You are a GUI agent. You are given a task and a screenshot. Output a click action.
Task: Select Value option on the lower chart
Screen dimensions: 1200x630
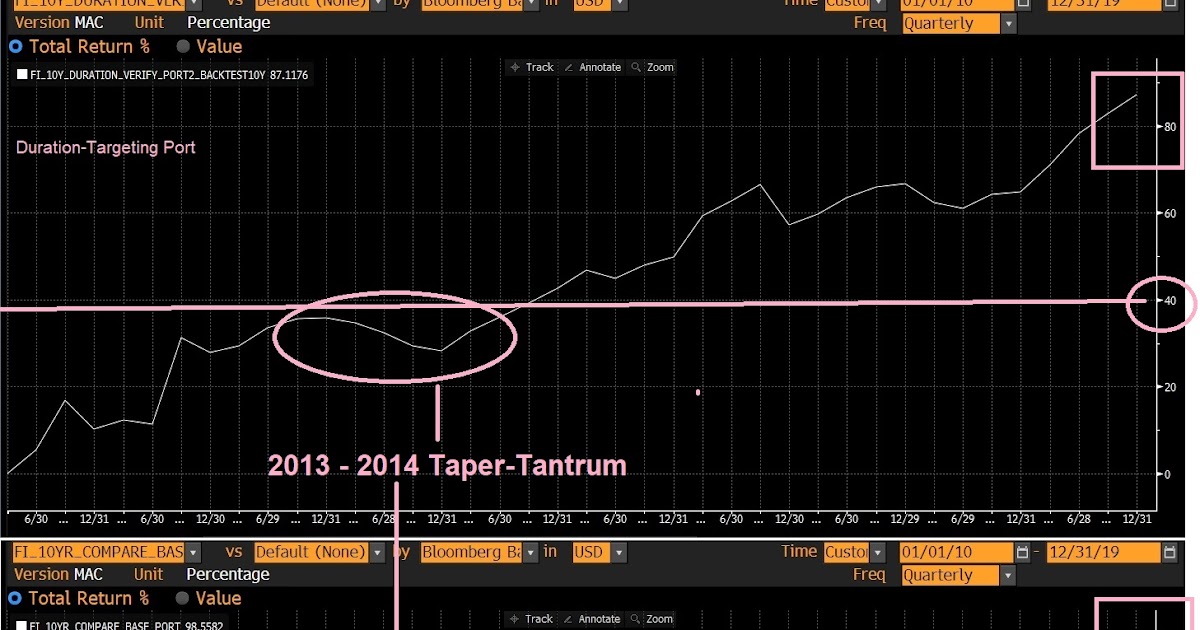click(182, 598)
